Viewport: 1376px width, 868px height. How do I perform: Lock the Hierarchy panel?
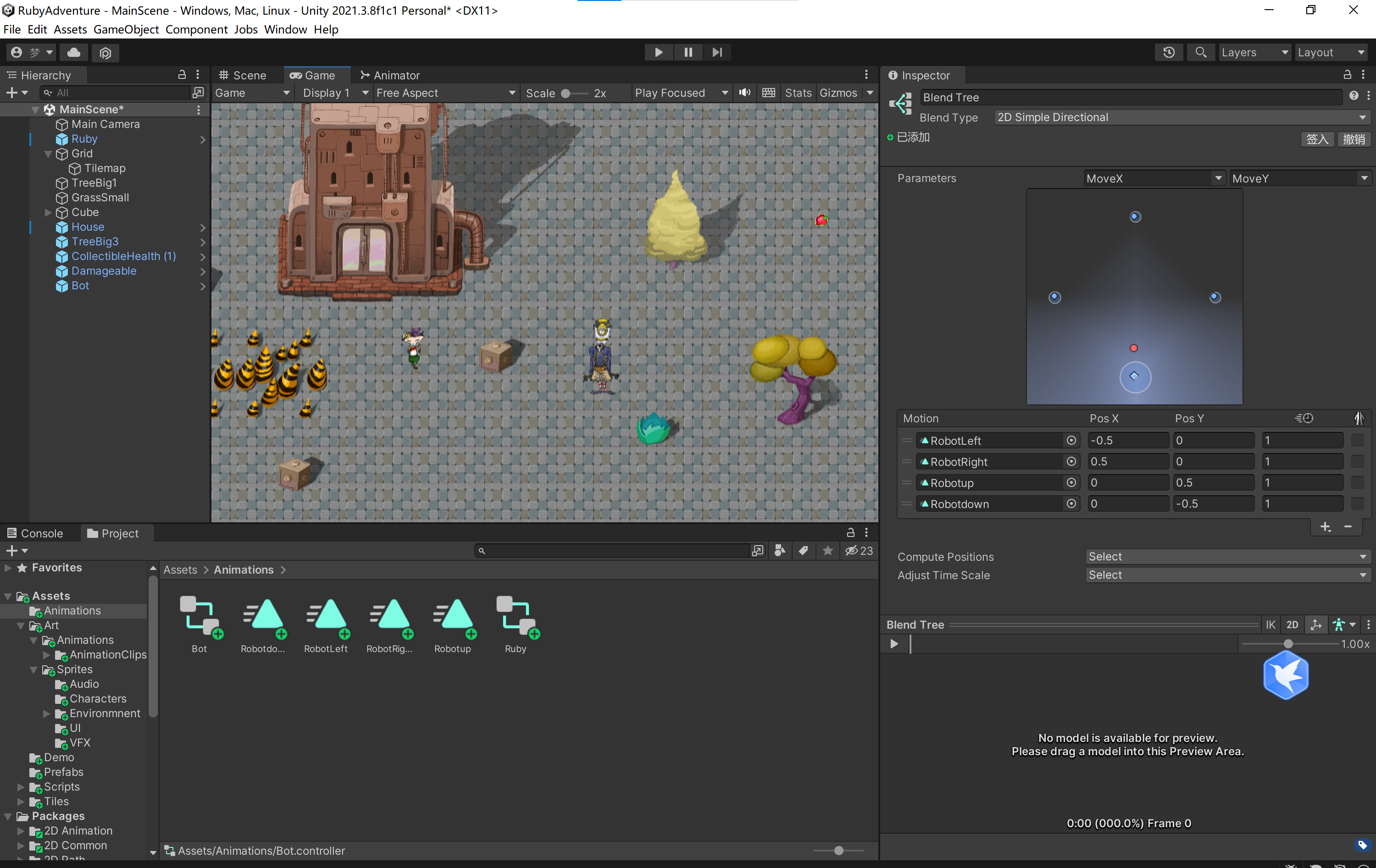[x=182, y=75]
